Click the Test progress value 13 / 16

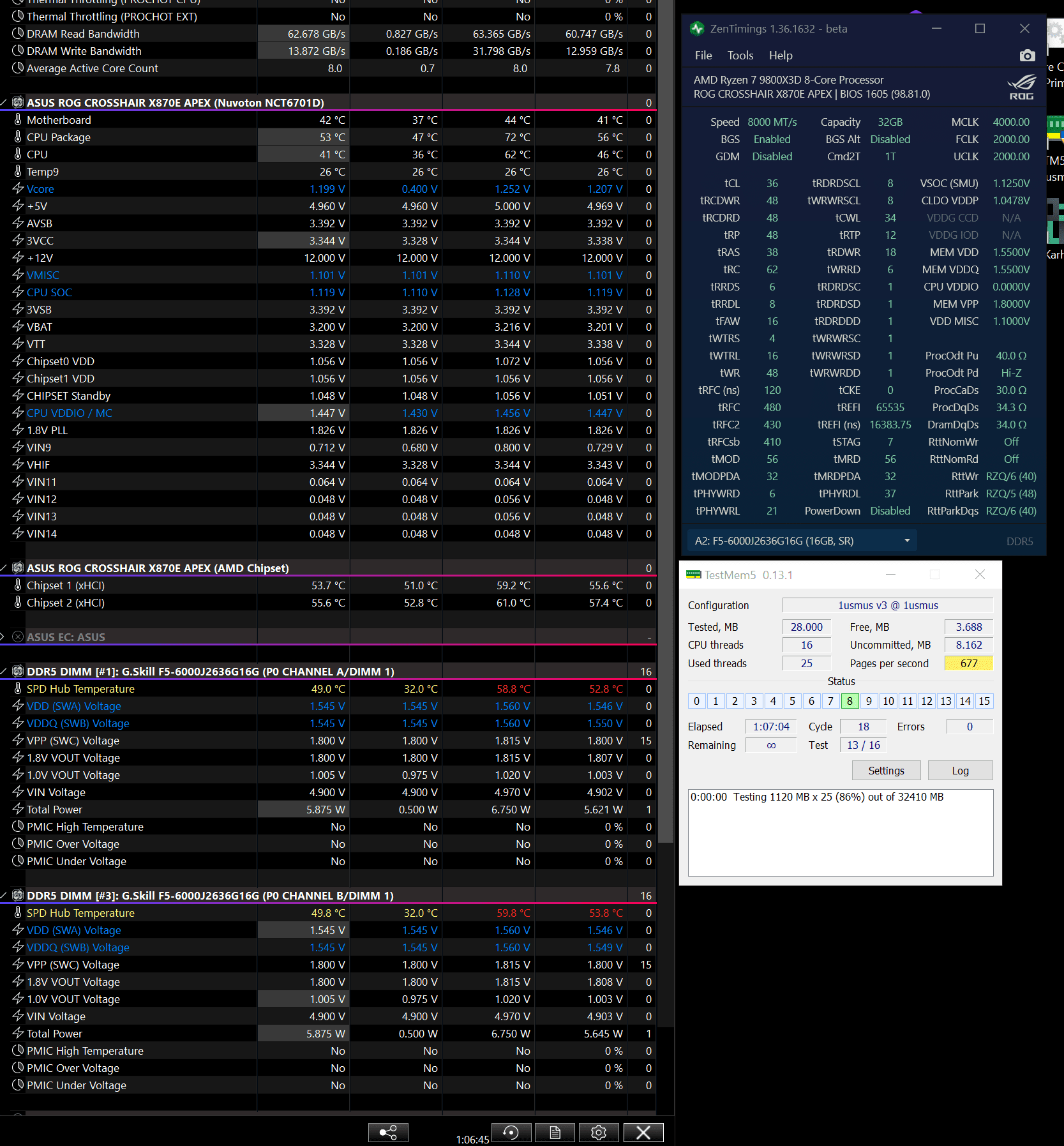click(864, 745)
